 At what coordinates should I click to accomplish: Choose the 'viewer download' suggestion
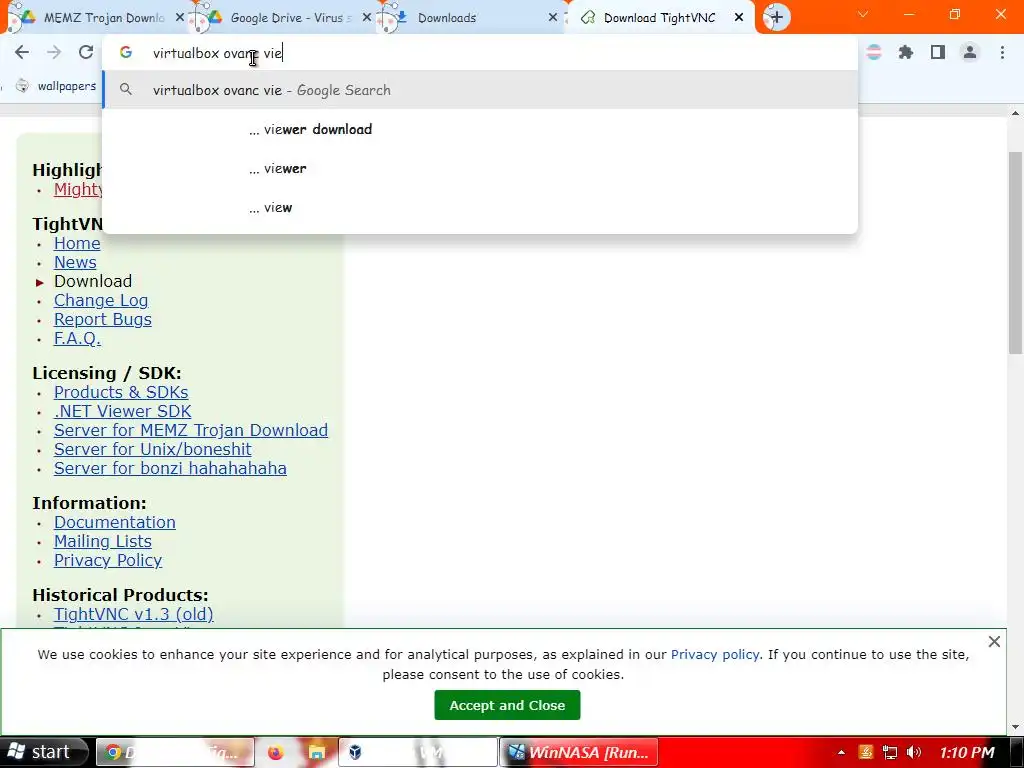coord(480,129)
